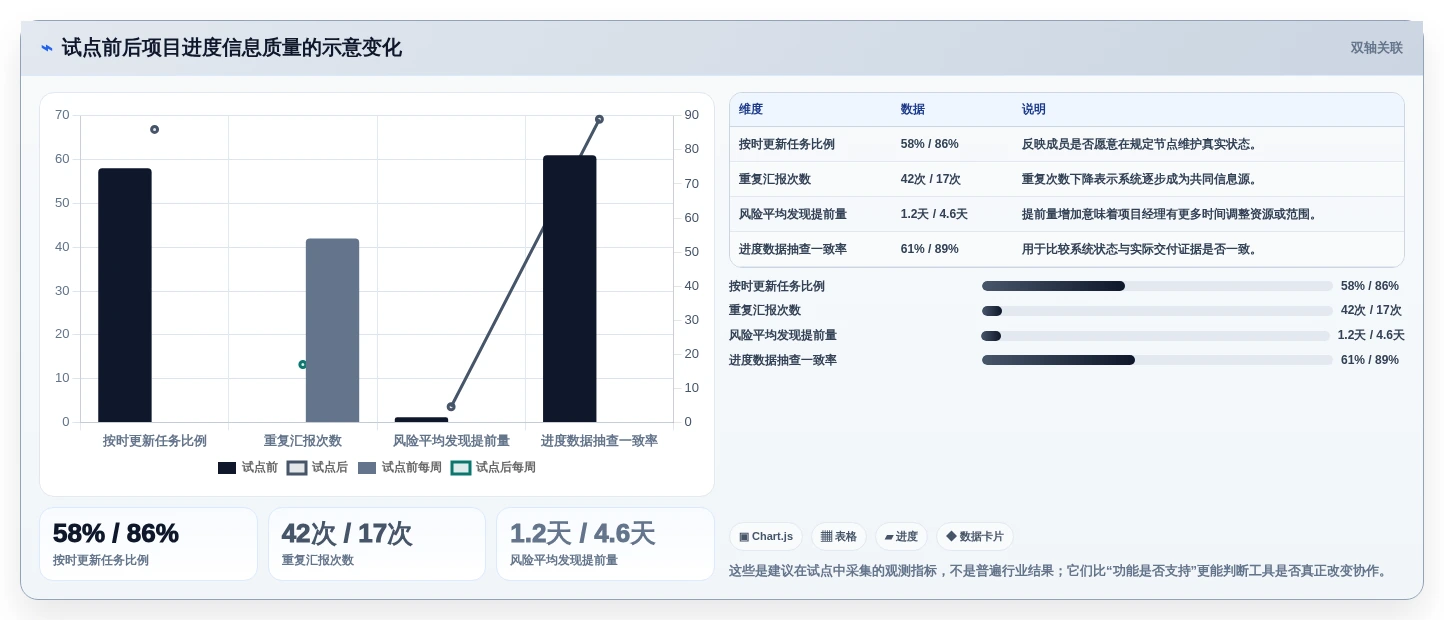This screenshot has height=620, width=1444.
Task: Click the chart title 试点前后项目进度信息质量的示意变化
Action: coord(231,48)
